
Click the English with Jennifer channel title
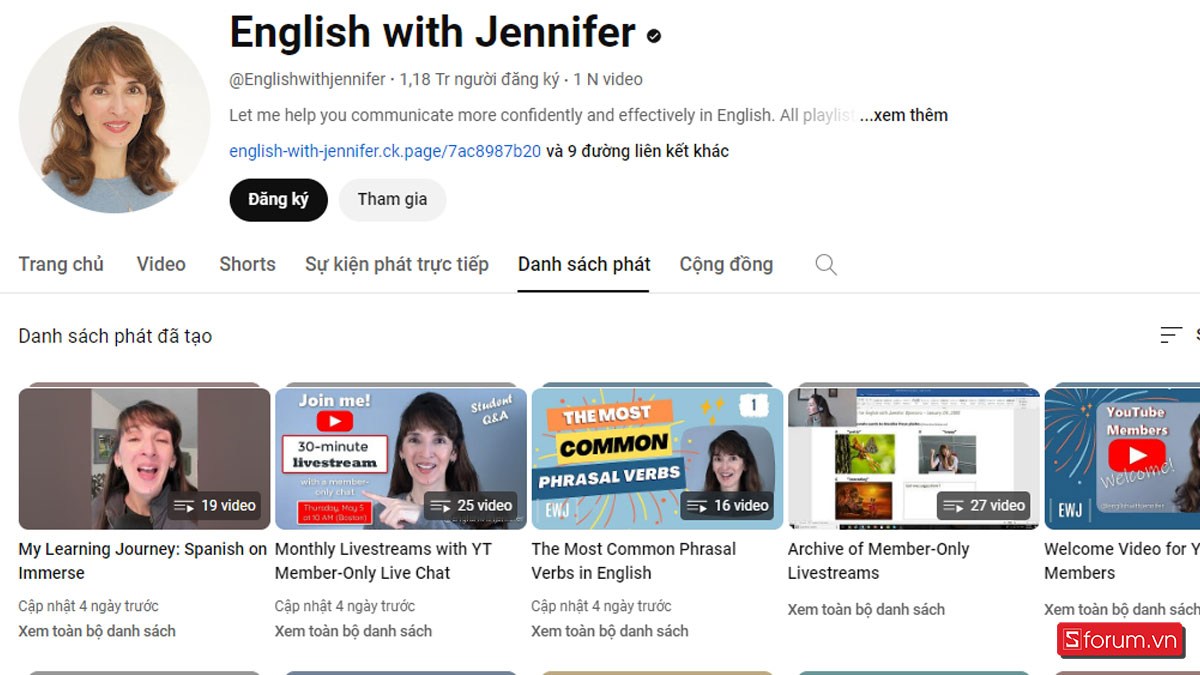click(x=433, y=33)
